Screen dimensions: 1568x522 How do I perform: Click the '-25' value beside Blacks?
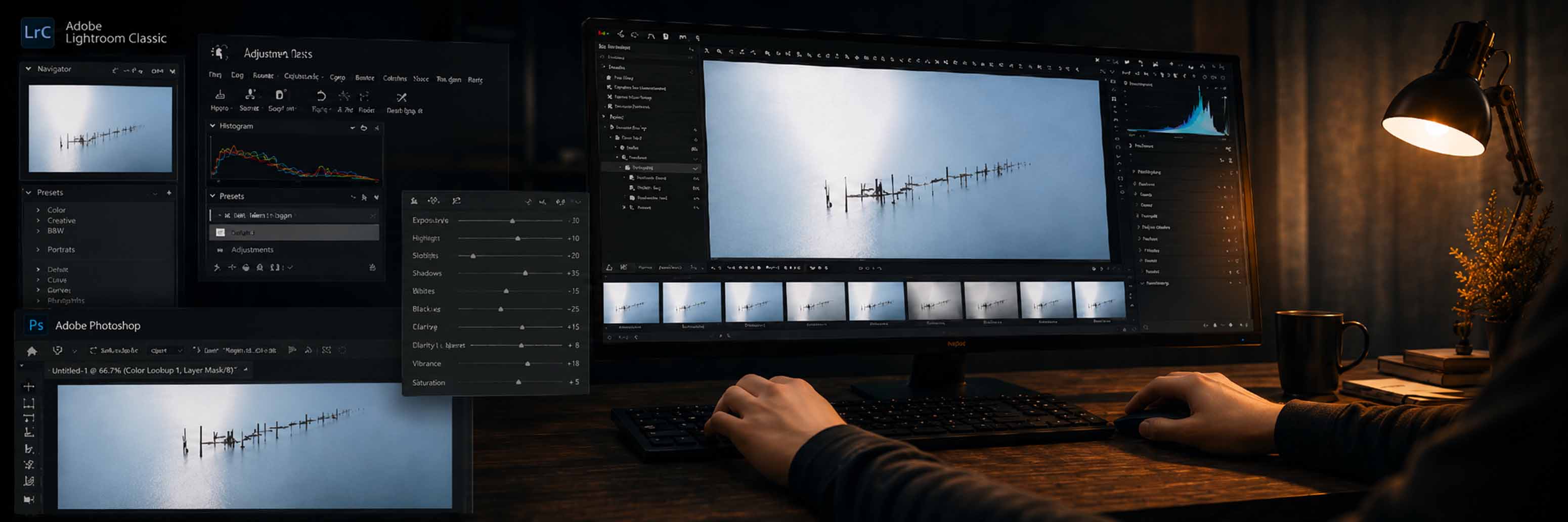573,309
